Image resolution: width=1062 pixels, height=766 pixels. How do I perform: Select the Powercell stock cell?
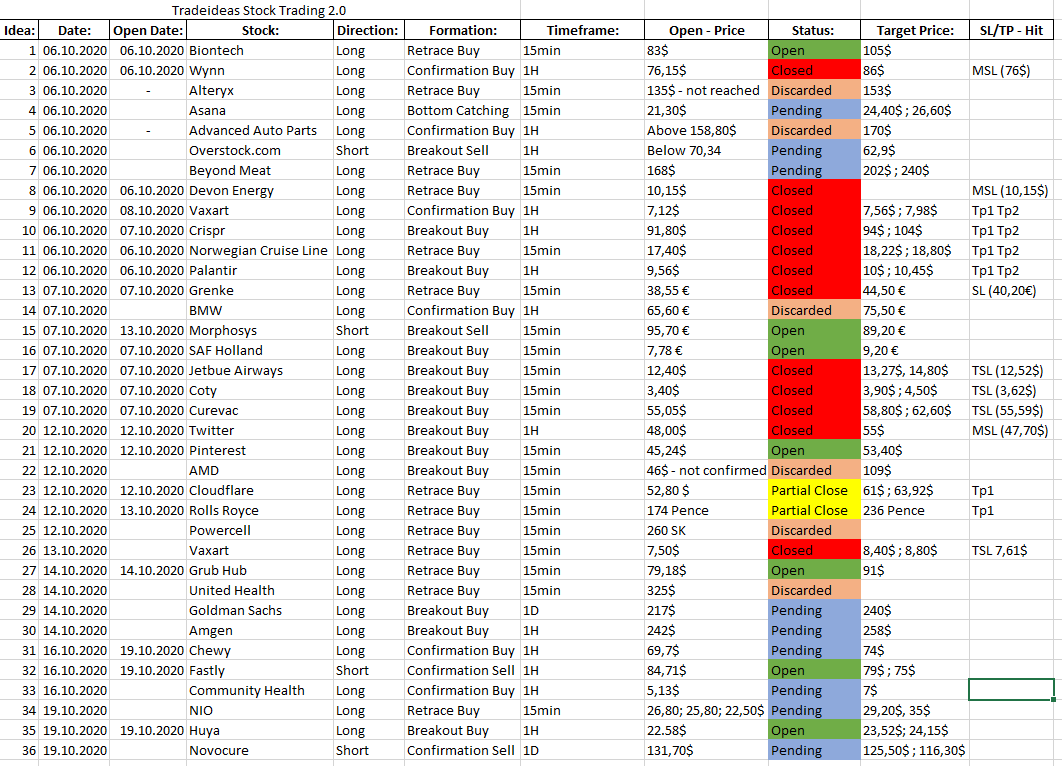260,530
